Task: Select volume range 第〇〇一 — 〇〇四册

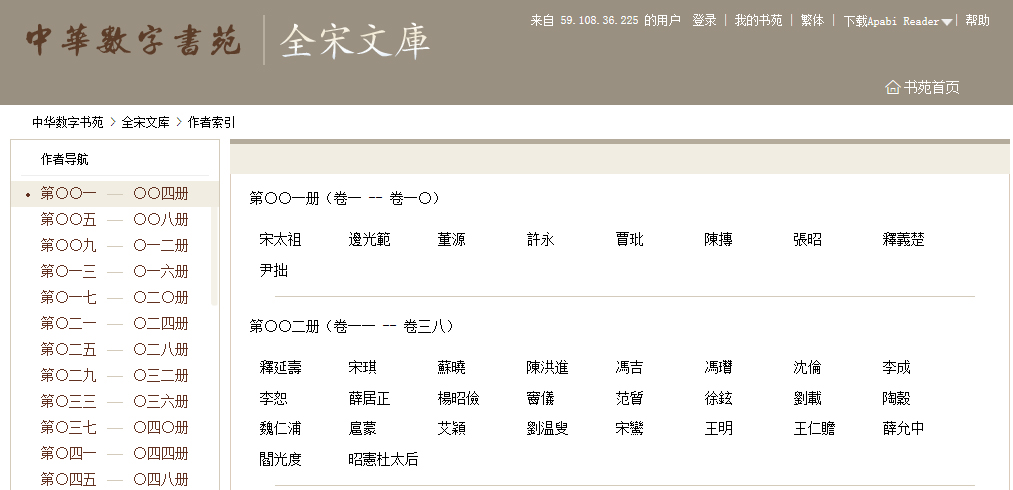Action: pos(114,194)
